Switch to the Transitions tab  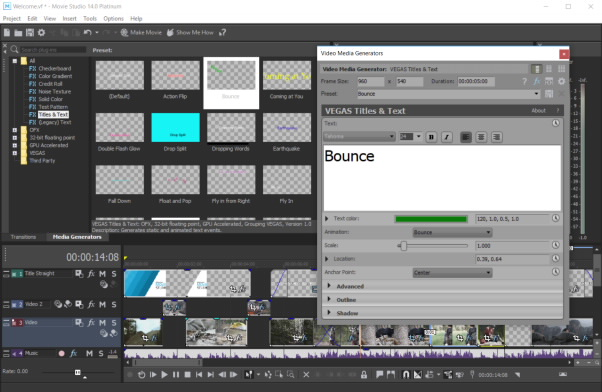click(x=23, y=237)
